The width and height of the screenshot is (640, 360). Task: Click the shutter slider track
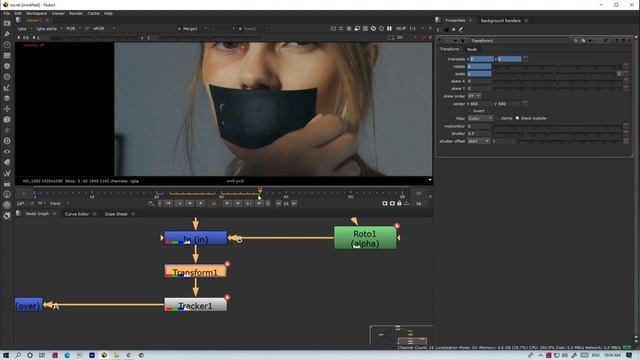558,134
